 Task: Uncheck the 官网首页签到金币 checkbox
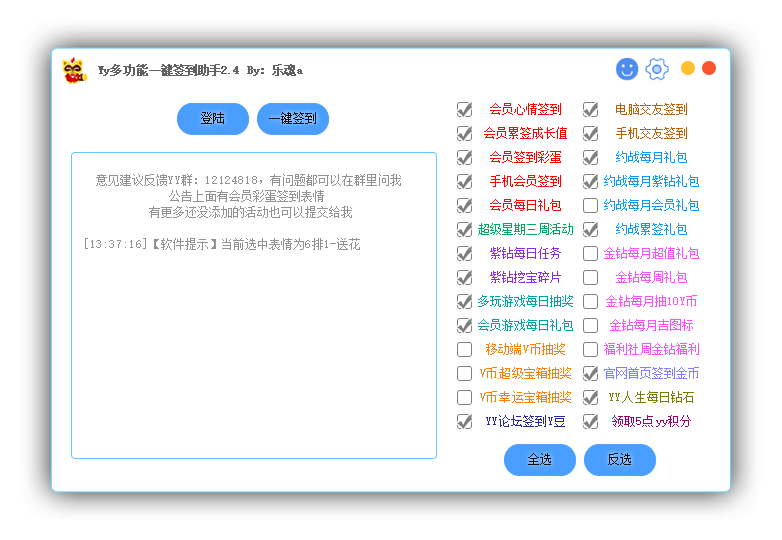(x=591, y=373)
